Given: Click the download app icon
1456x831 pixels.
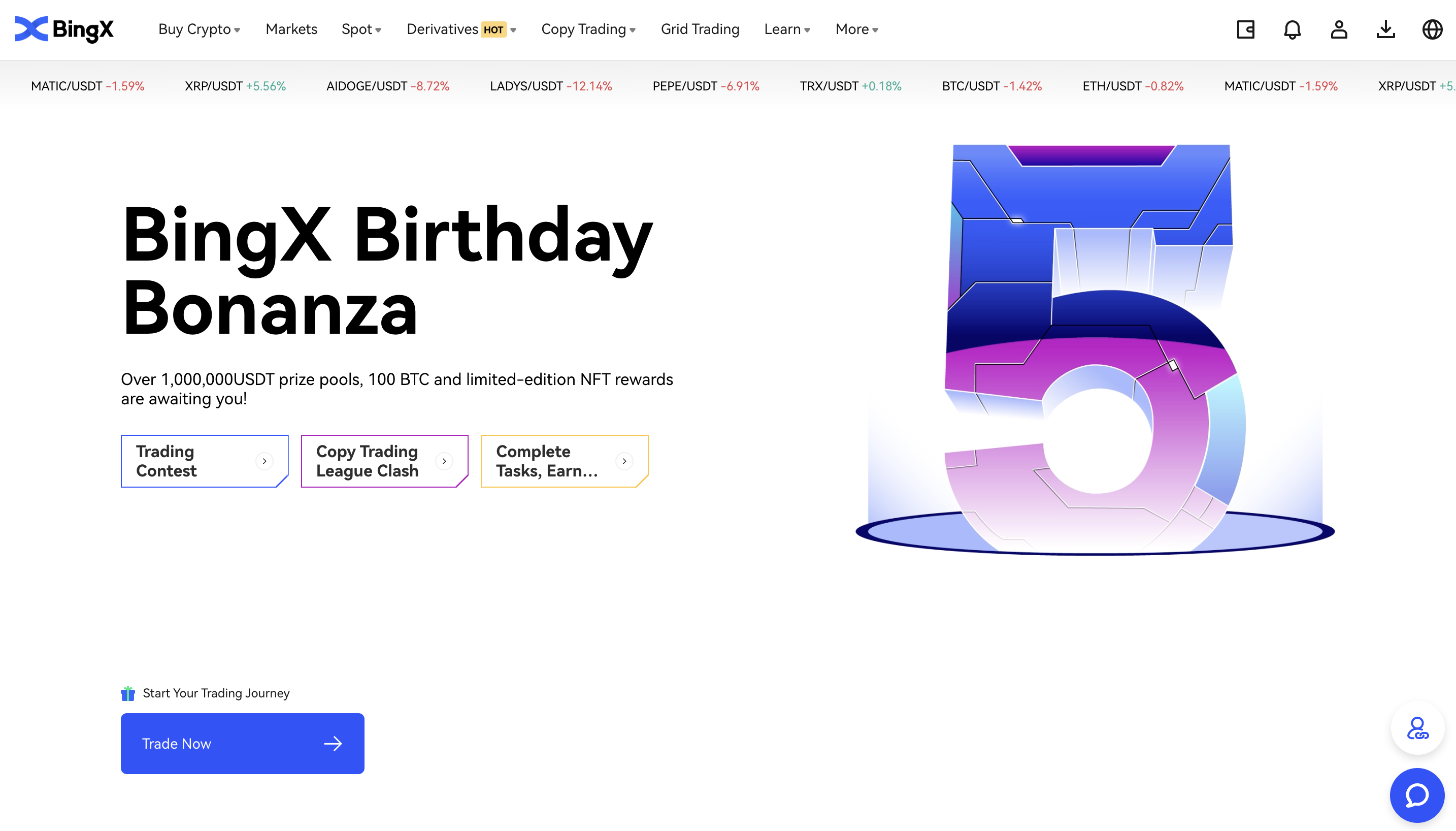Looking at the screenshot, I should (1385, 29).
